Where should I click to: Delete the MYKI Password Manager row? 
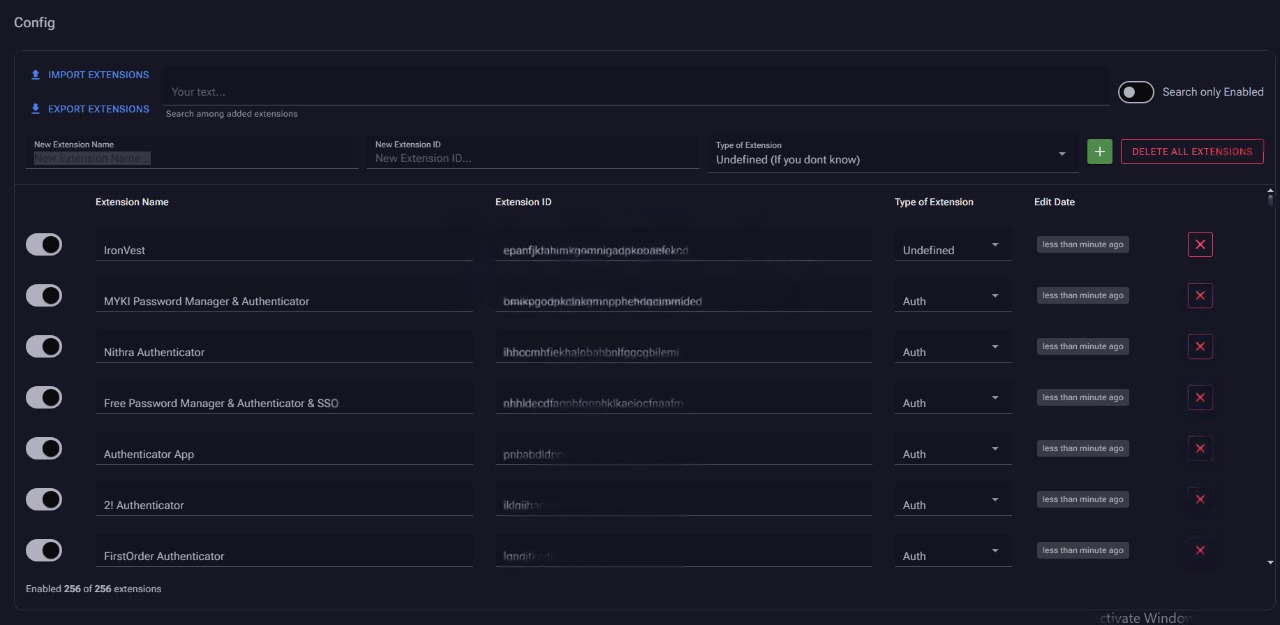click(1200, 295)
